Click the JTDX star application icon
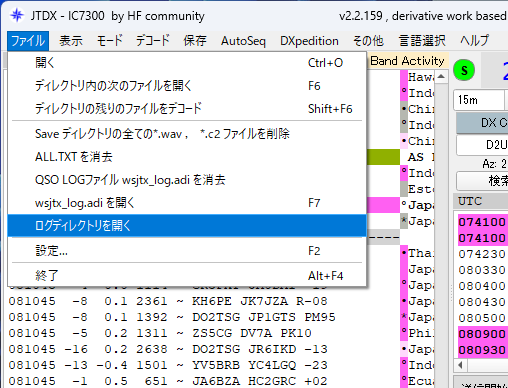Viewport: 508px width, 388px height. (x=17, y=16)
